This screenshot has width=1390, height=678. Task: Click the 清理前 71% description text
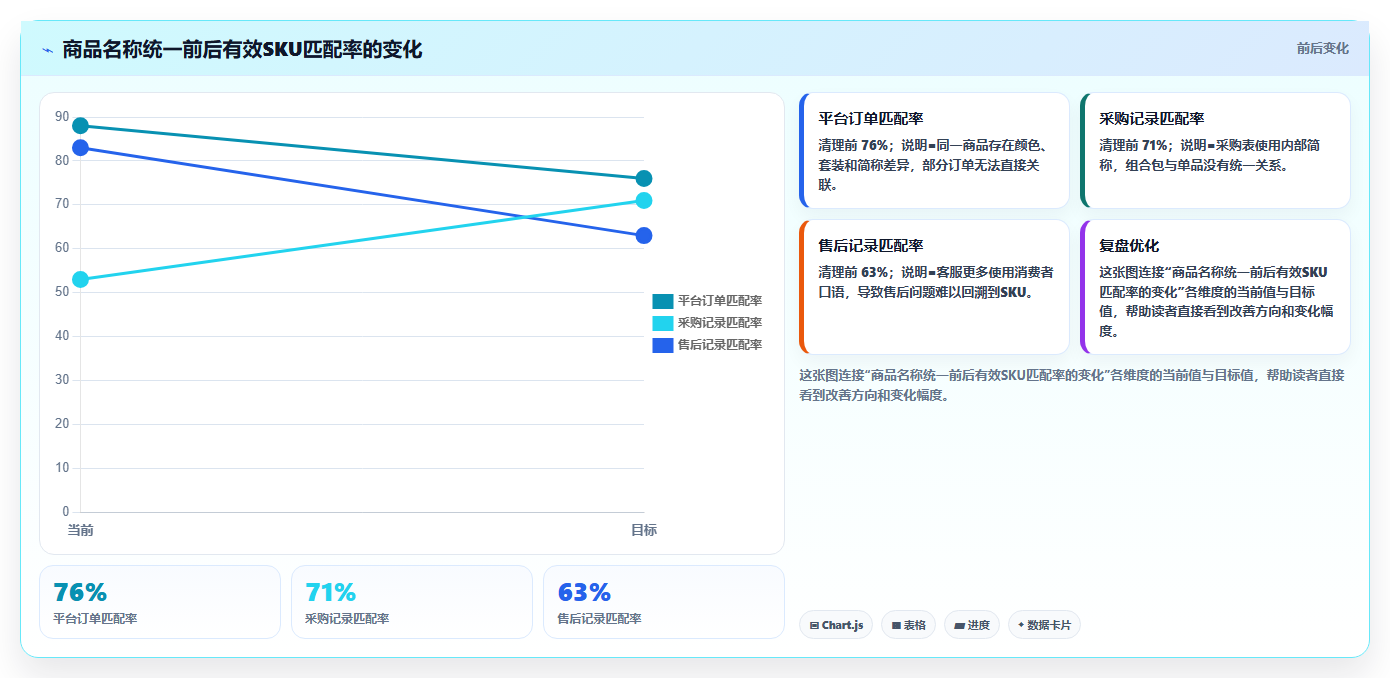1210,155
